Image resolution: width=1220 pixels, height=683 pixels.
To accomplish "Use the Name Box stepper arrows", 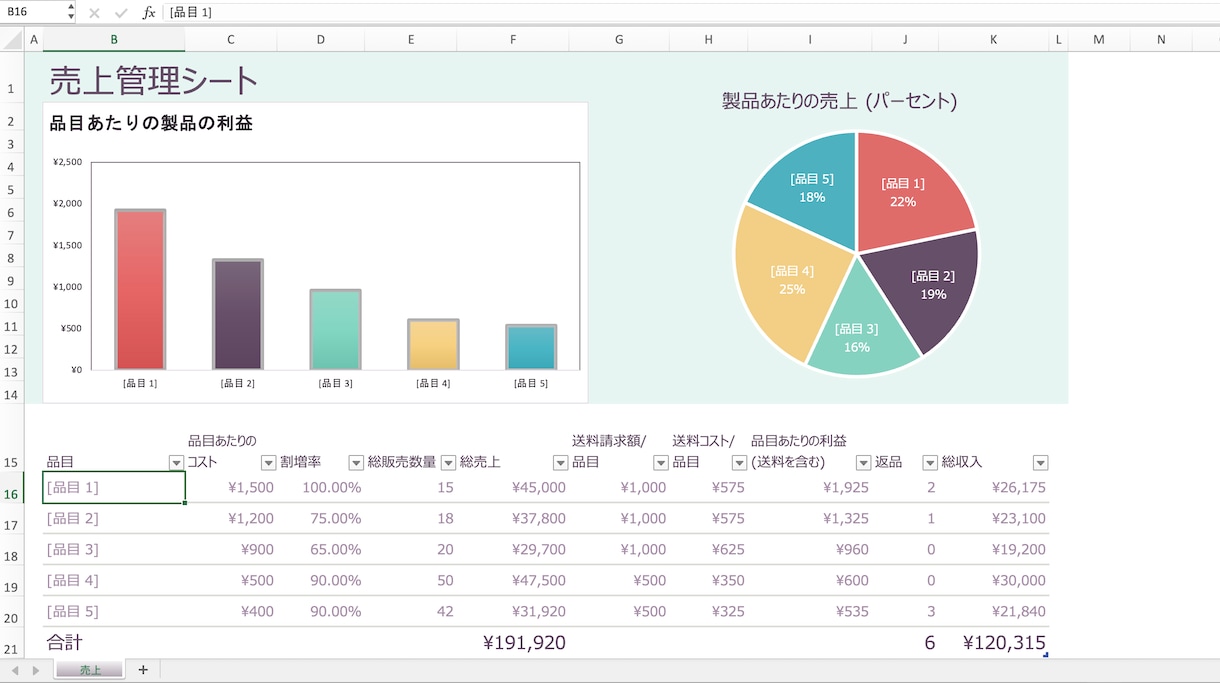I will point(71,12).
